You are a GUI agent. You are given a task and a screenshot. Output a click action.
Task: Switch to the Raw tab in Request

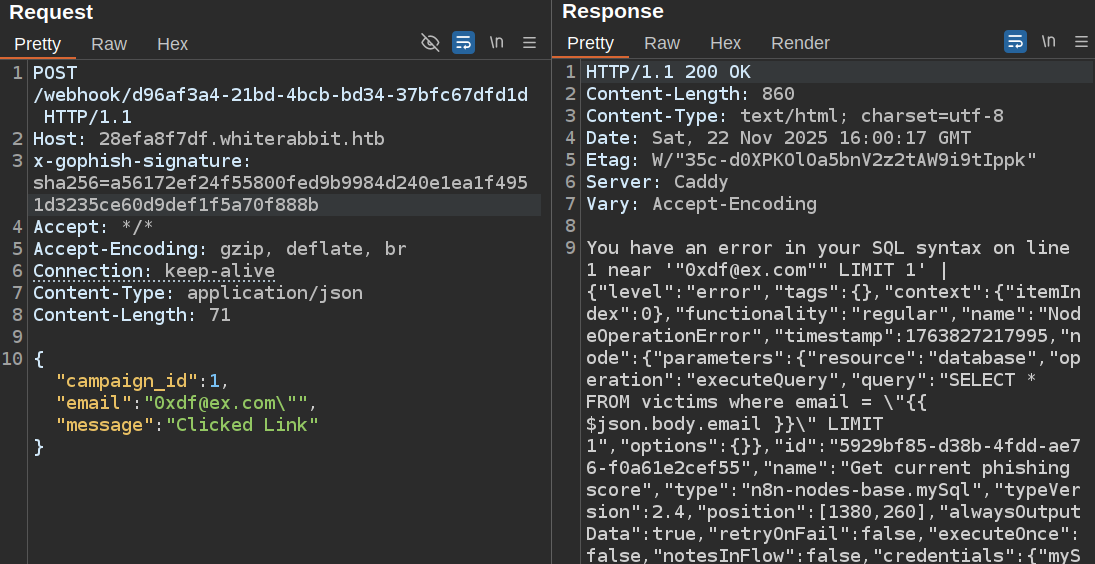[109, 44]
